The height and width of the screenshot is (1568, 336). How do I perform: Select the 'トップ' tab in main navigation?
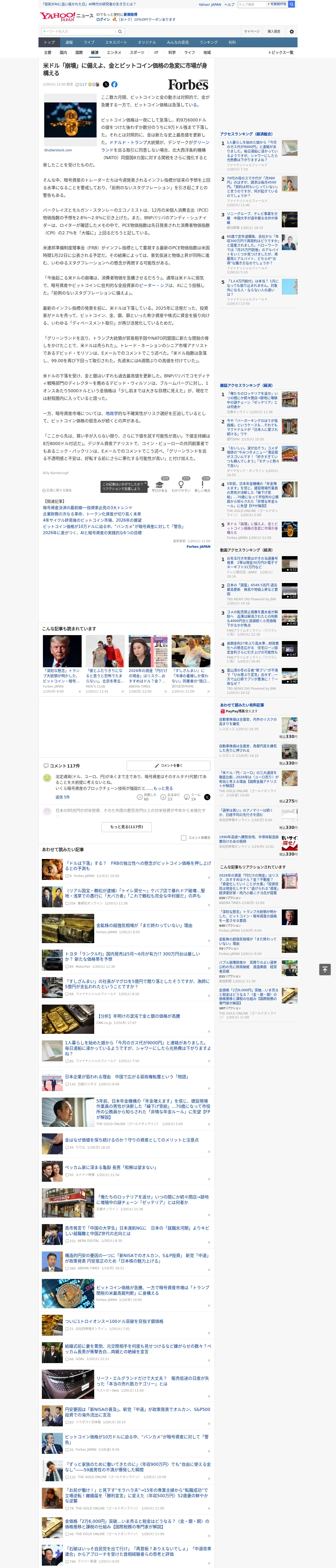pos(49,43)
